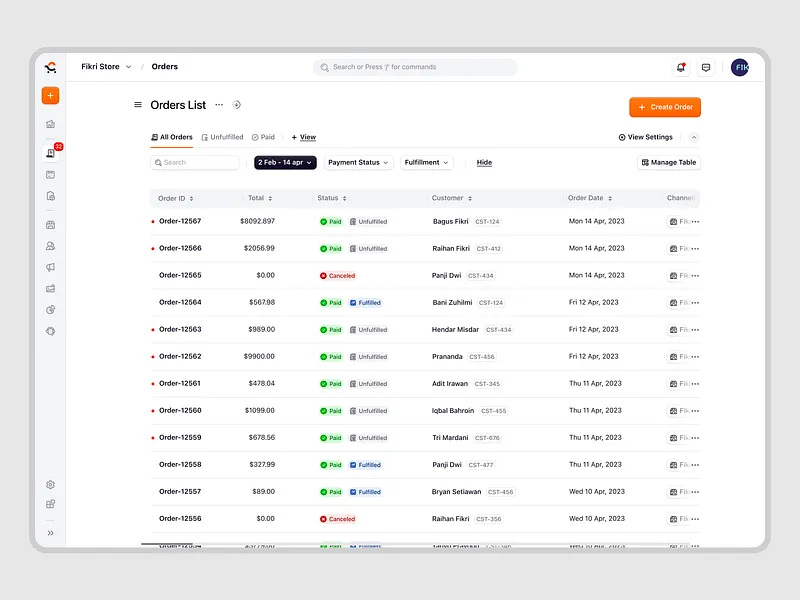The image size is (800, 600).
Task: Open the chat messages icon in header
Action: tap(706, 67)
